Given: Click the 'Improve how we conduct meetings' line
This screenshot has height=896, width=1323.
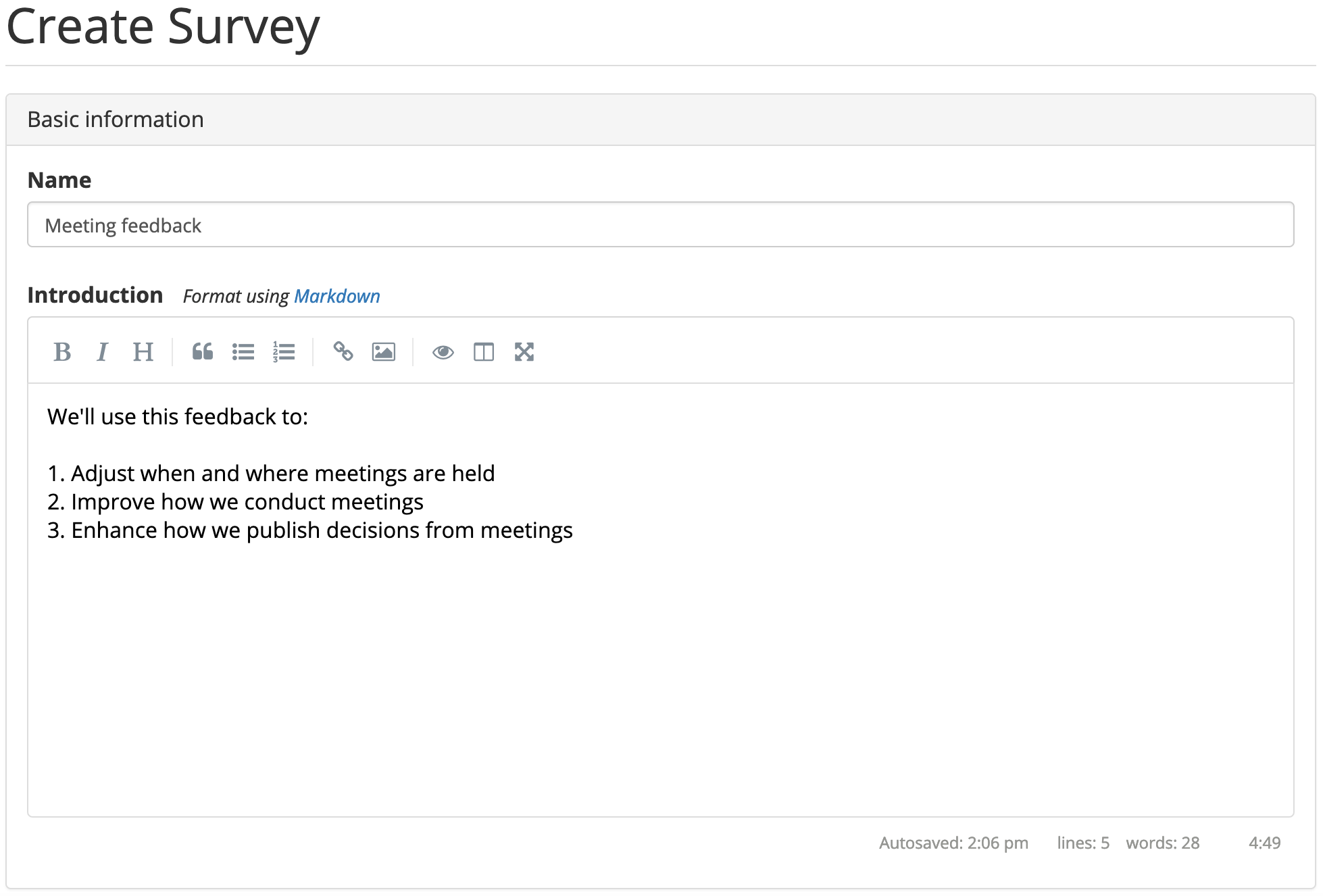Looking at the screenshot, I should [x=247, y=503].
